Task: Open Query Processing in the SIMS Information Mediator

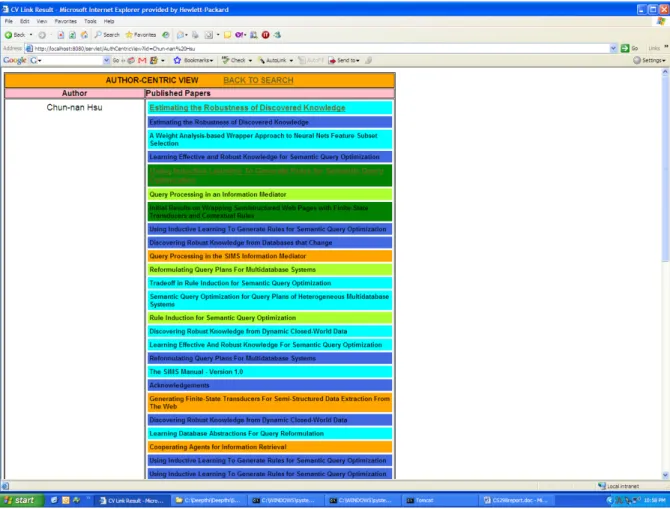Action: 270,256
